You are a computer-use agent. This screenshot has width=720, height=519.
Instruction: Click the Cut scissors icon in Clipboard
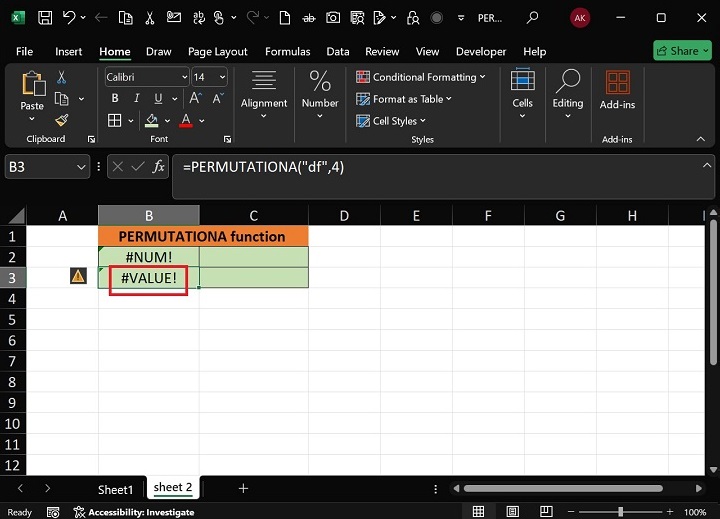pos(62,77)
